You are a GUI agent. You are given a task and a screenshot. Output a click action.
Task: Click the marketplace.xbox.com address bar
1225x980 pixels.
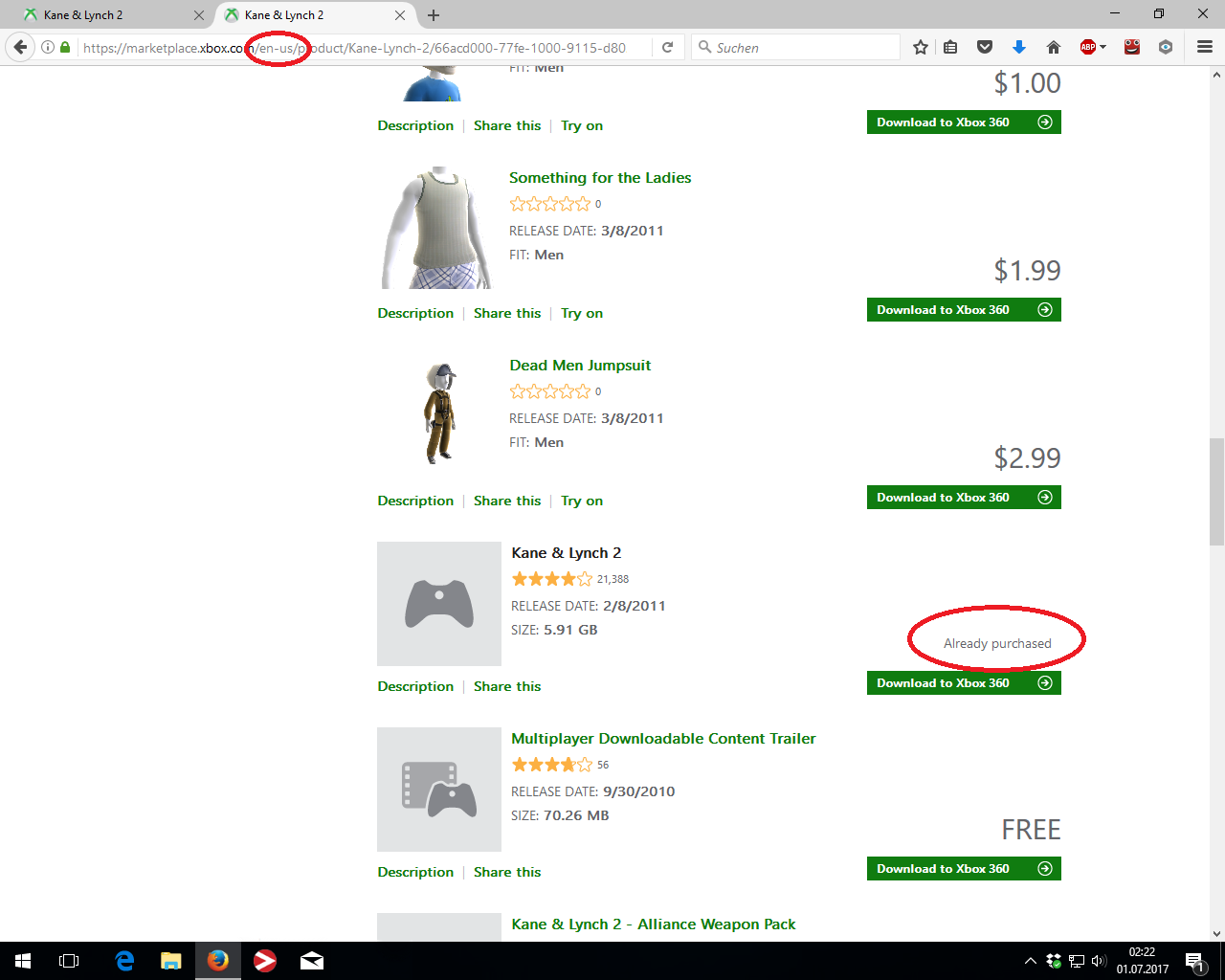coord(354,47)
